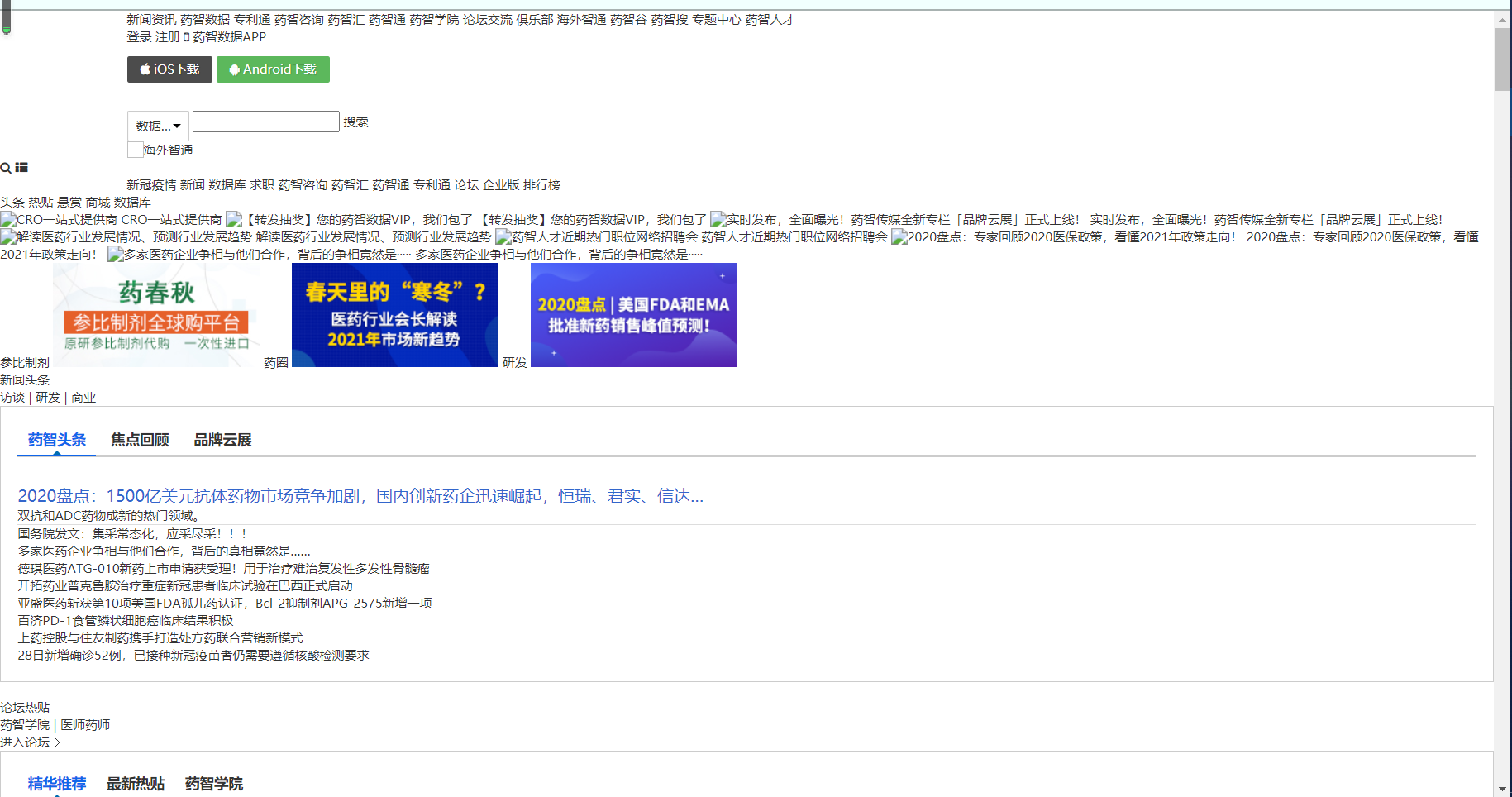This screenshot has height=797, width=1512.
Task: Open article 百济PD-1食管鳞状细胞癌临床结果积极
Action: pos(126,621)
